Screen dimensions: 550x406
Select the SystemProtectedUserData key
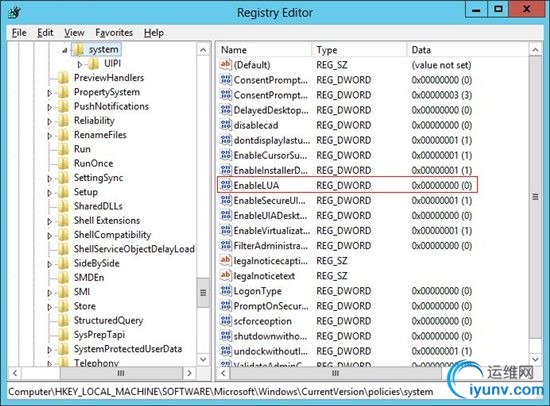(128, 349)
